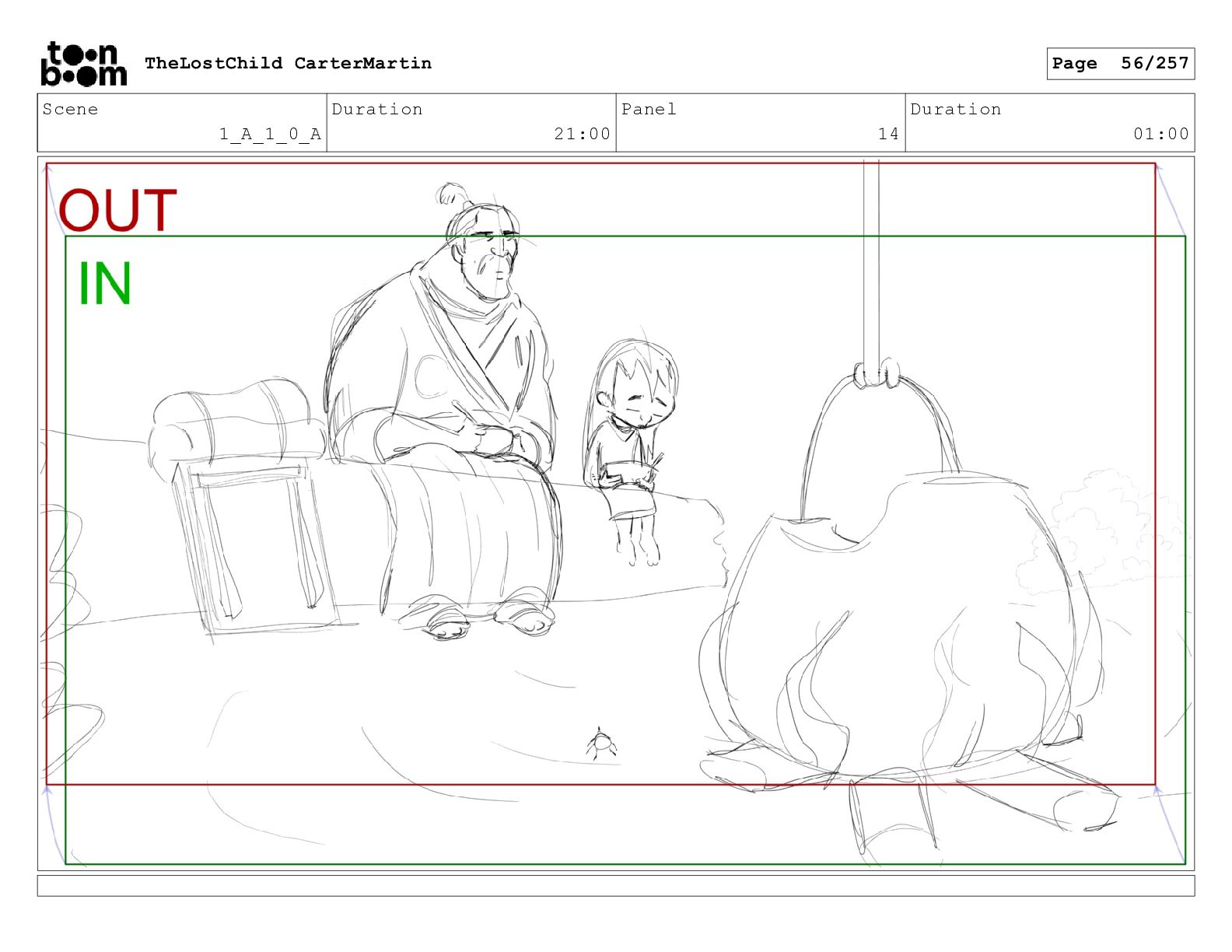Viewport: 1232px width, 952px height.
Task: Click the 'Panel' header label
Action: (x=649, y=109)
